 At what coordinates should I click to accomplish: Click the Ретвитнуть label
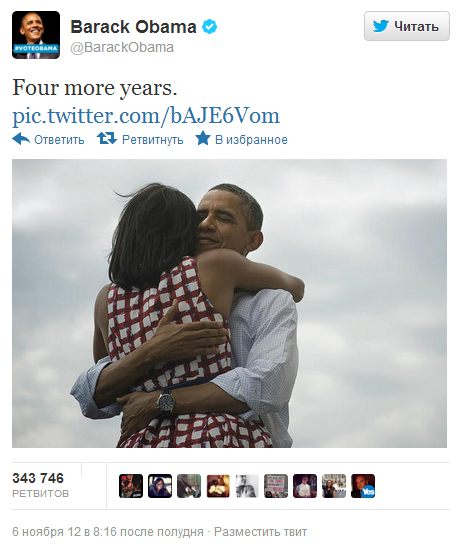(152, 140)
